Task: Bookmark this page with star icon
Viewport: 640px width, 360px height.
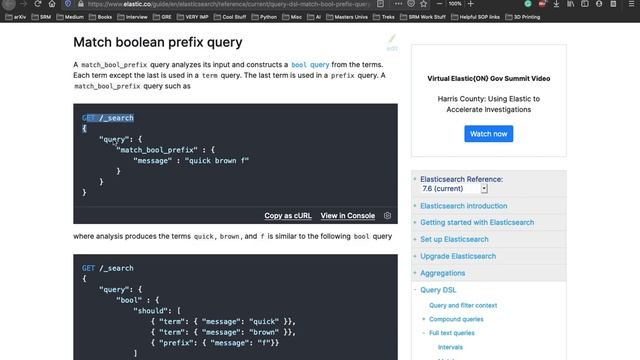Action: (x=424, y=4)
